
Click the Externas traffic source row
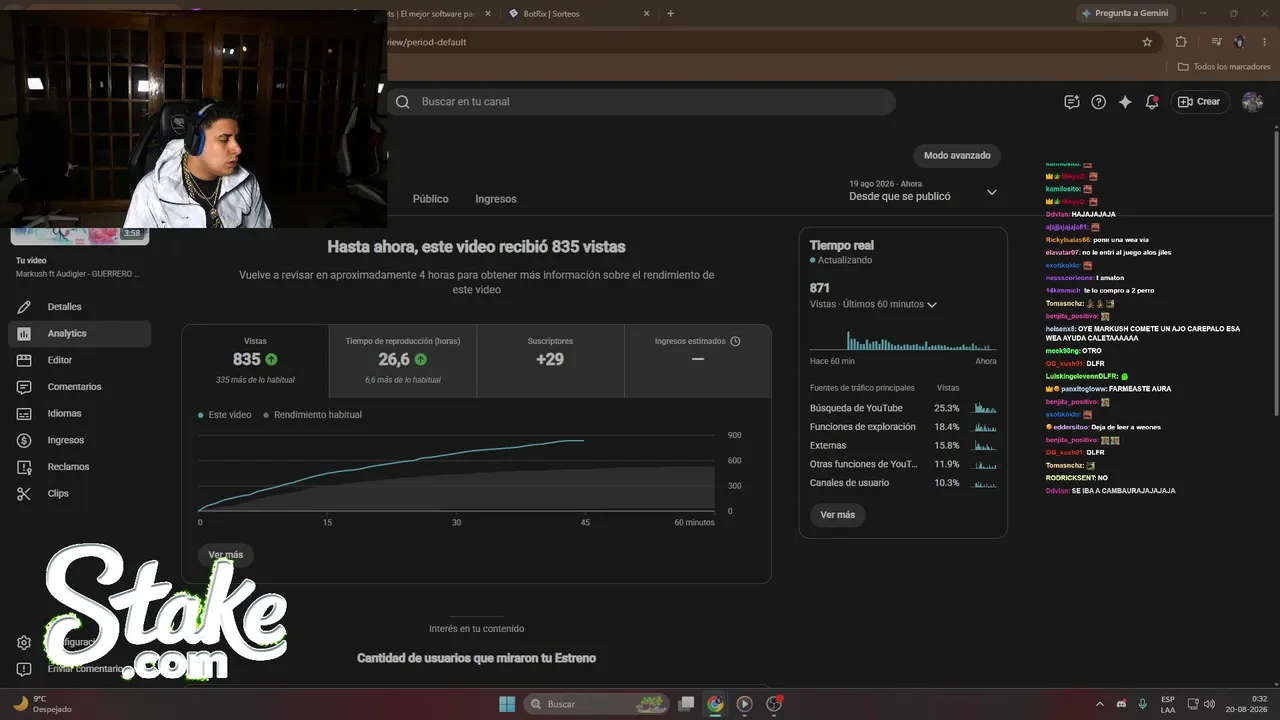tap(903, 446)
